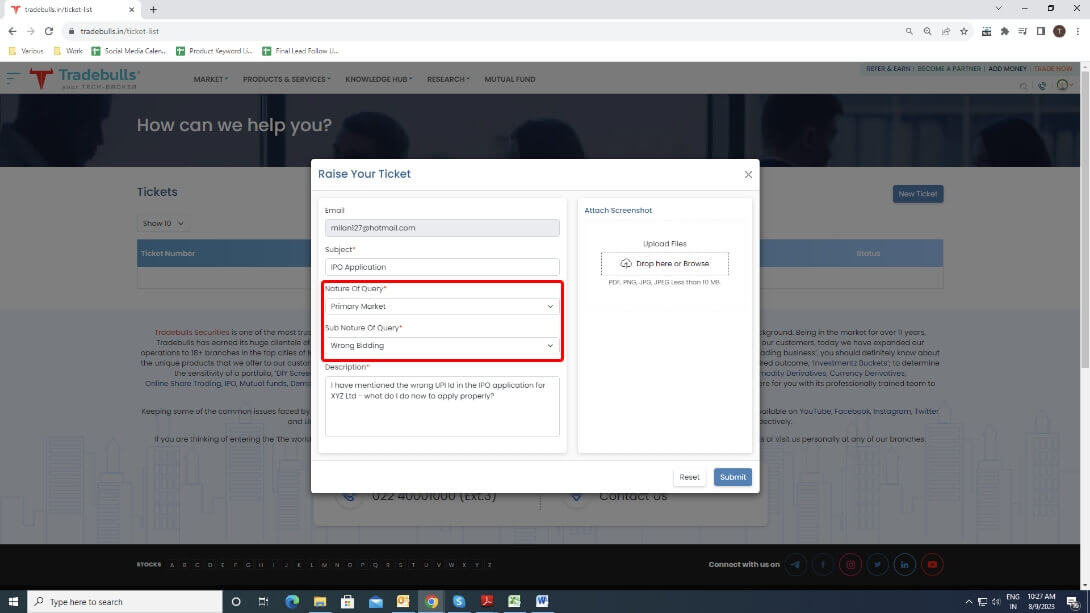Open the Knowledge Hub menu
1090x613 pixels.
378,79
